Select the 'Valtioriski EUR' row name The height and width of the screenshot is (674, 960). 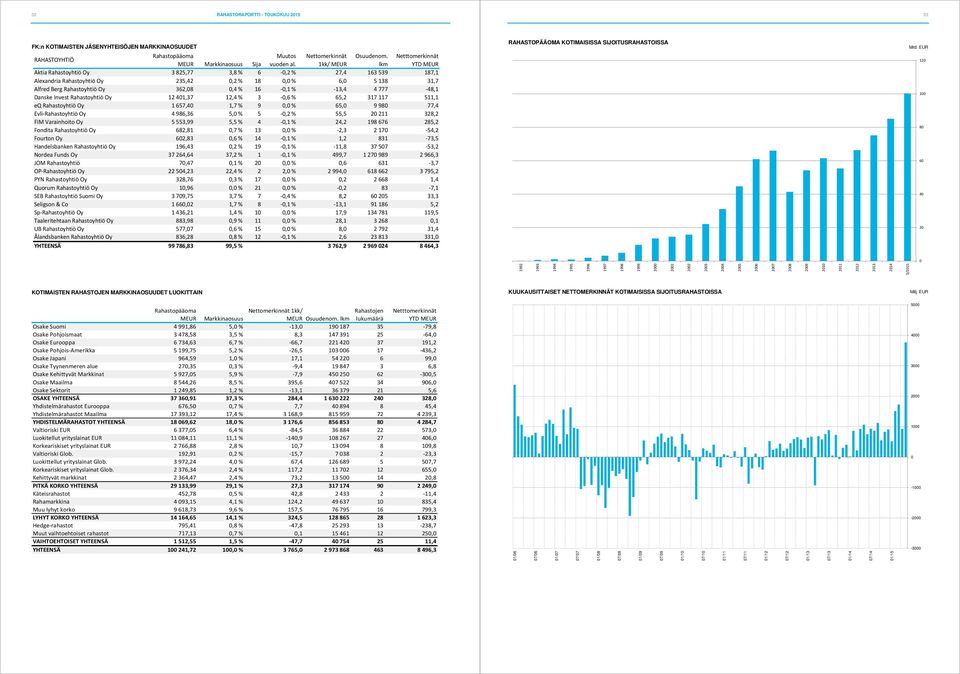[x=51, y=430]
